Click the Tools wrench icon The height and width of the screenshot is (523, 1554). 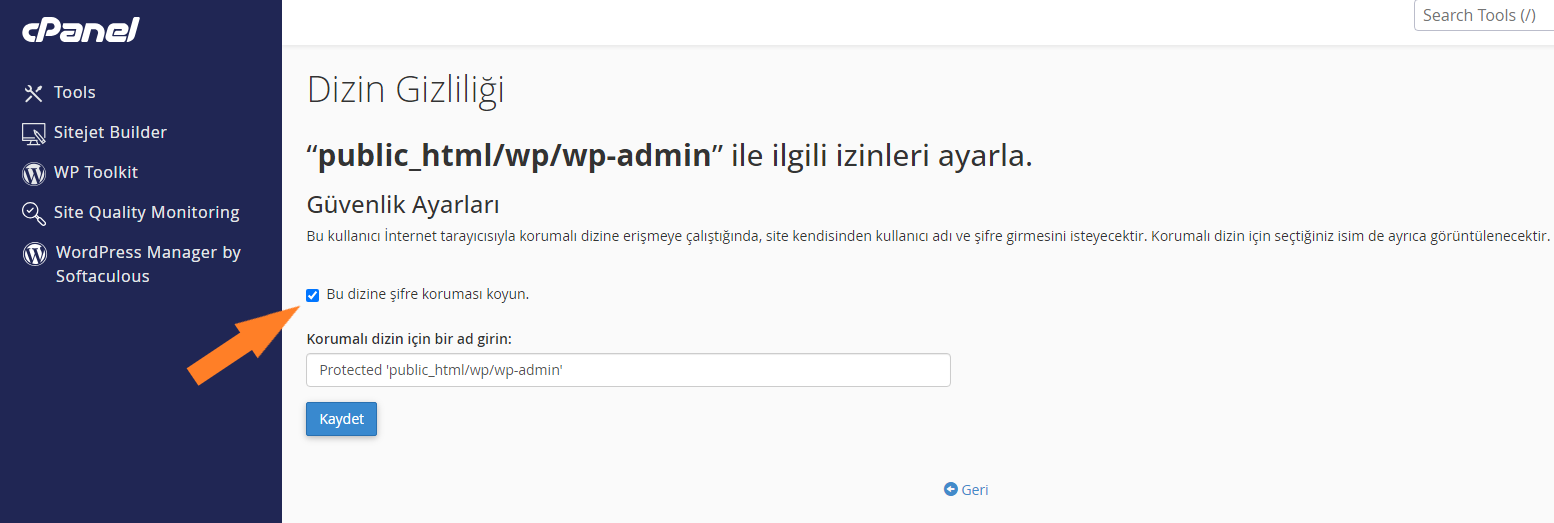tap(34, 93)
